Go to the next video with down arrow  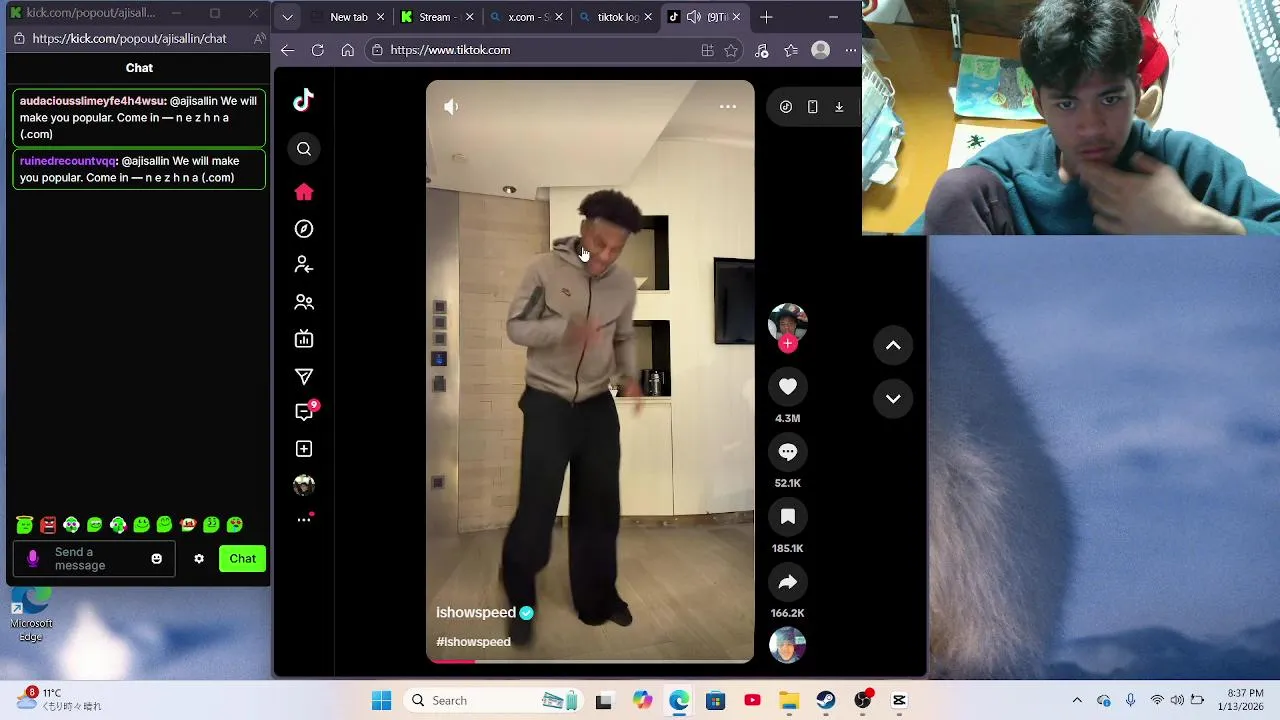[893, 399]
